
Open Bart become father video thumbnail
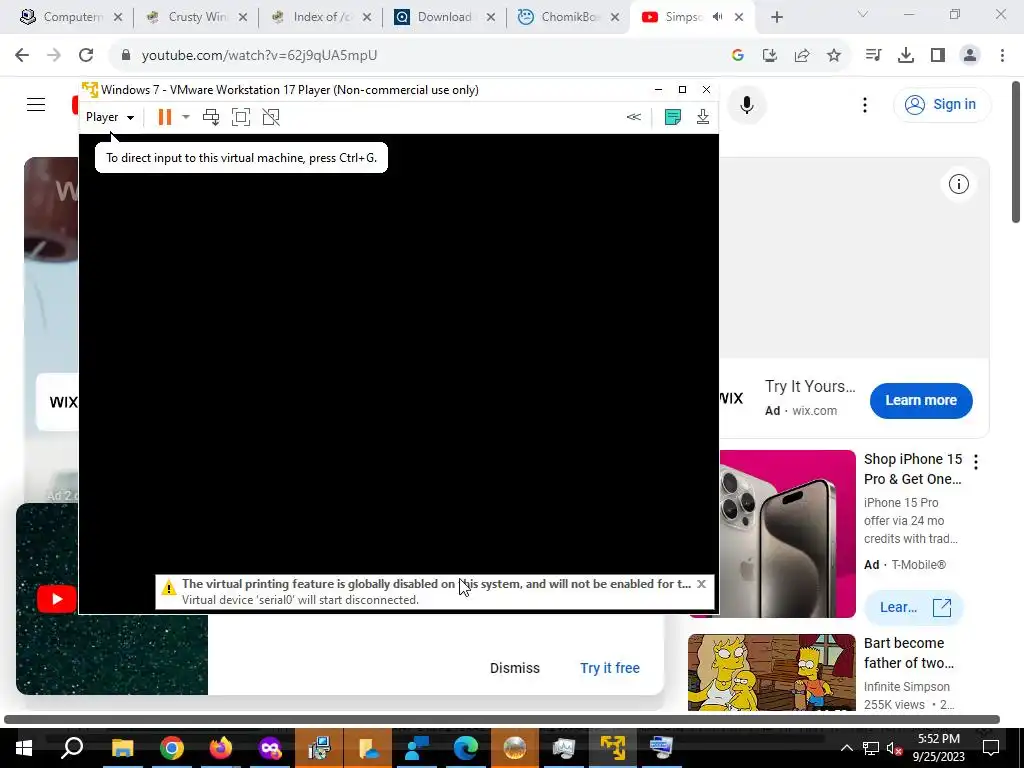click(x=771, y=672)
